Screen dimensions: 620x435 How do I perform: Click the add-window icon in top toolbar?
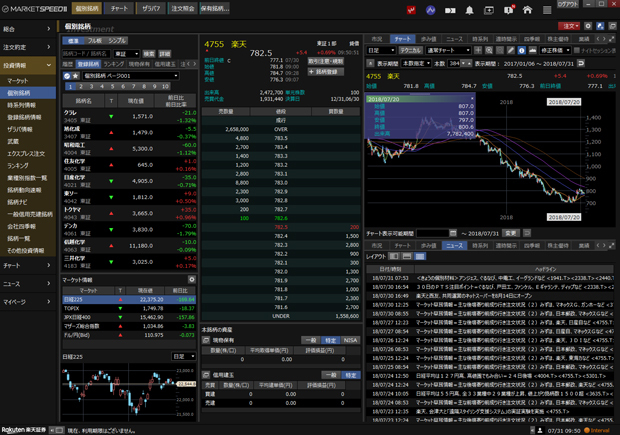point(489,10)
